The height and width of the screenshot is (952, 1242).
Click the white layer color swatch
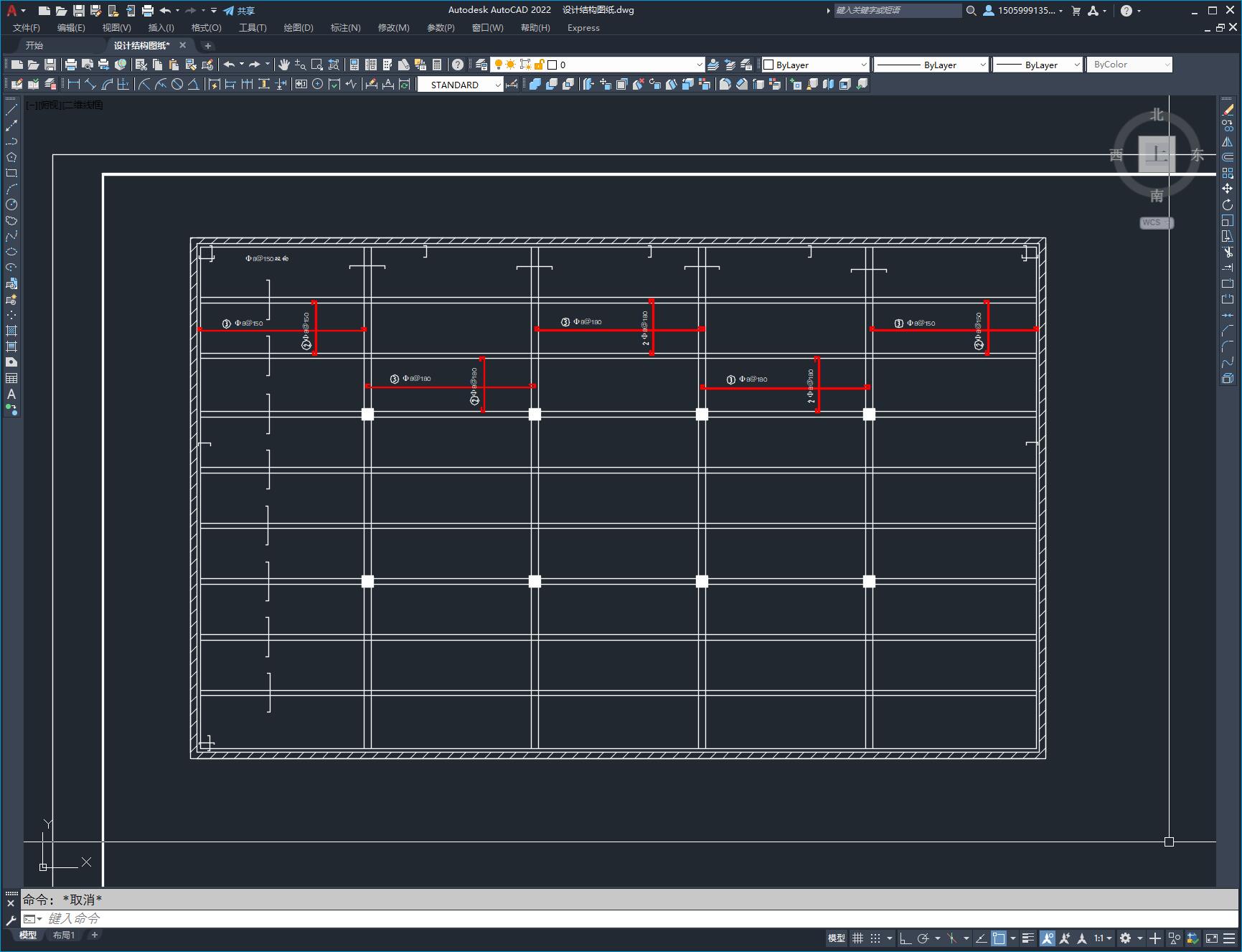pos(552,65)
